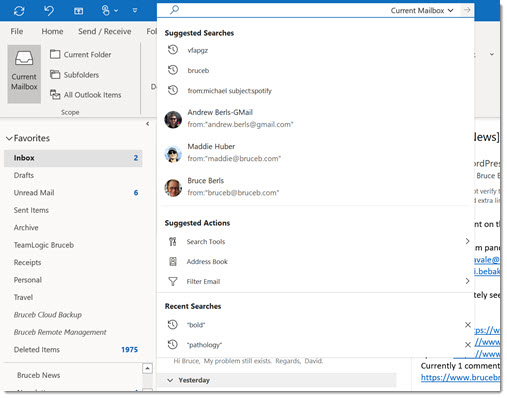Remove the "pathology" recent search entry
Image resolution: width=507 pixels, height=398 pixels.
click(468, 345)
